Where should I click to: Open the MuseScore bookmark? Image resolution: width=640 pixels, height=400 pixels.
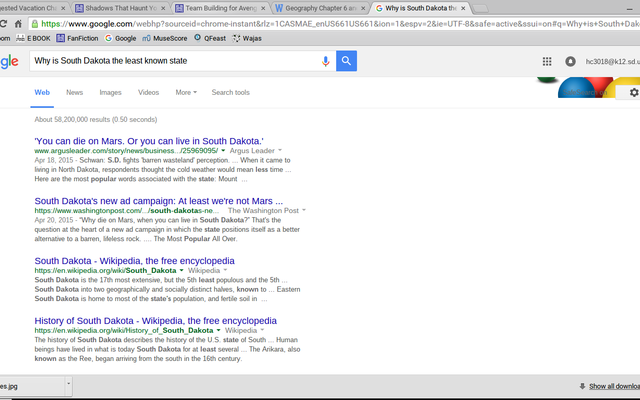click(164, 38)
